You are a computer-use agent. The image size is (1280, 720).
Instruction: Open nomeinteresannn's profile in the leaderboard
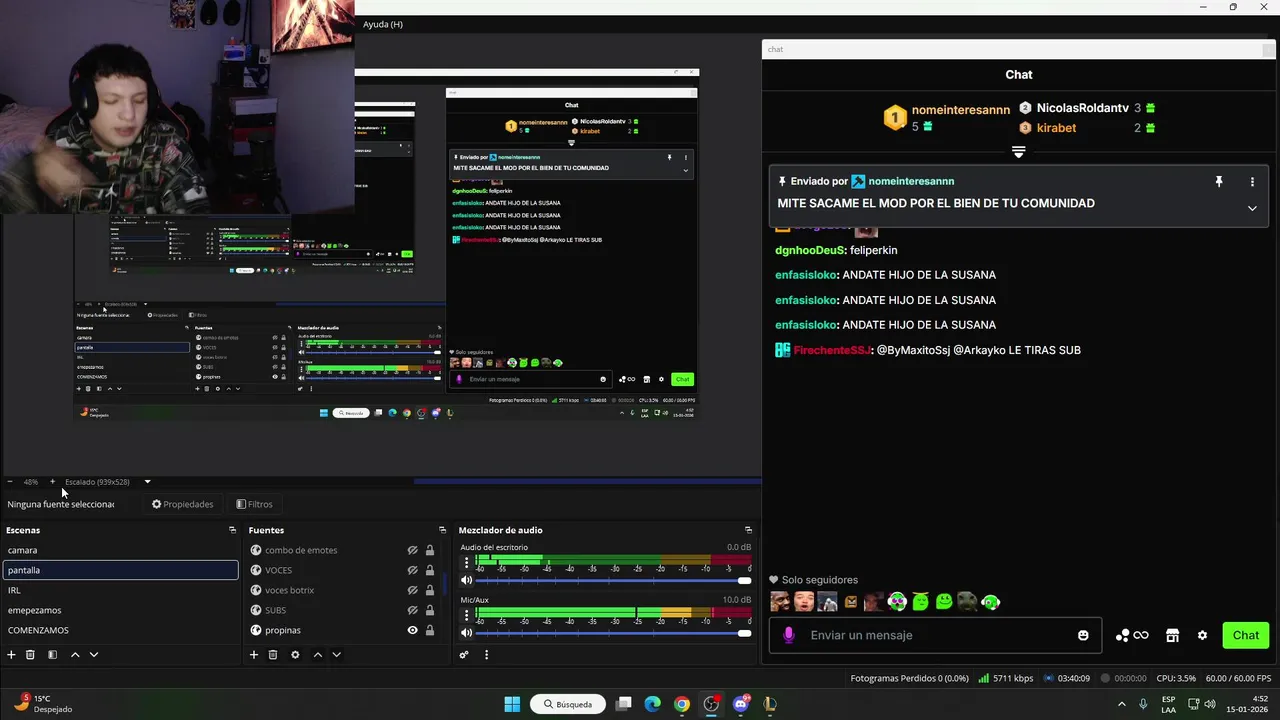point(961,110)
